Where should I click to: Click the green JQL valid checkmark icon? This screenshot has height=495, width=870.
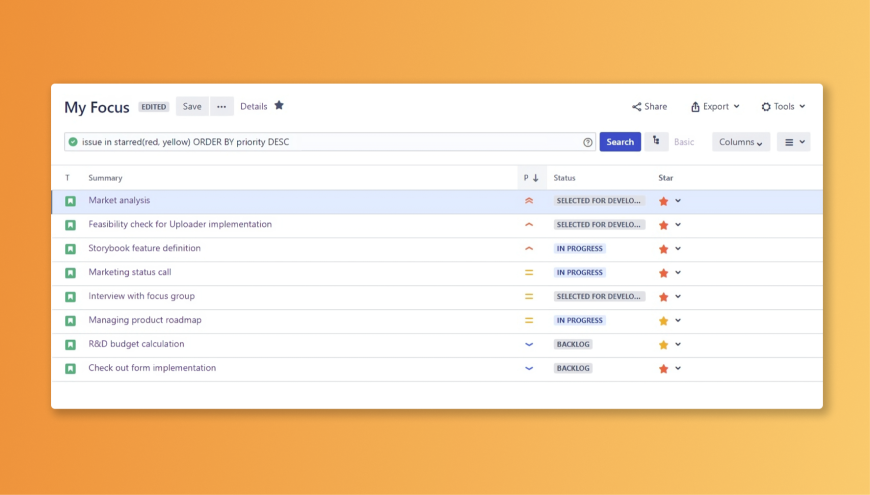pyautogui.click(x=73, y=142)
